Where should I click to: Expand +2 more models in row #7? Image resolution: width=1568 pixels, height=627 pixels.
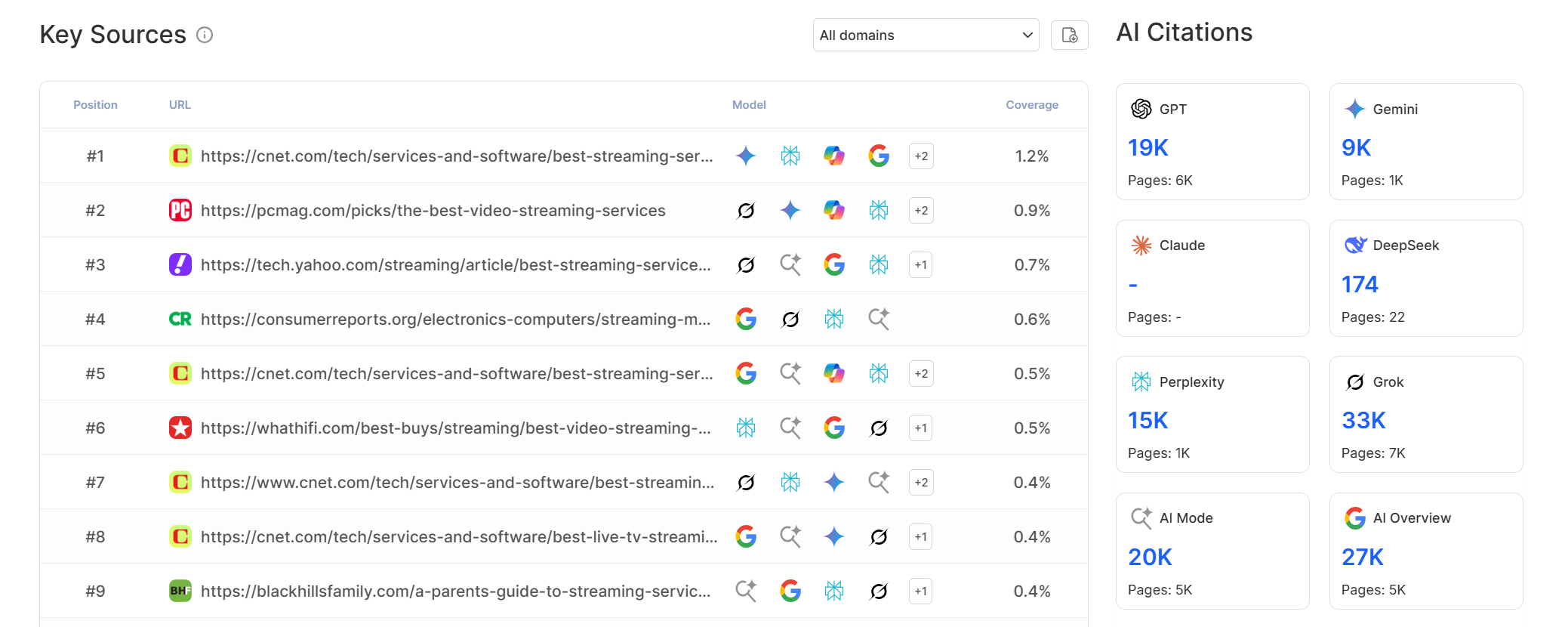point(921,482)
